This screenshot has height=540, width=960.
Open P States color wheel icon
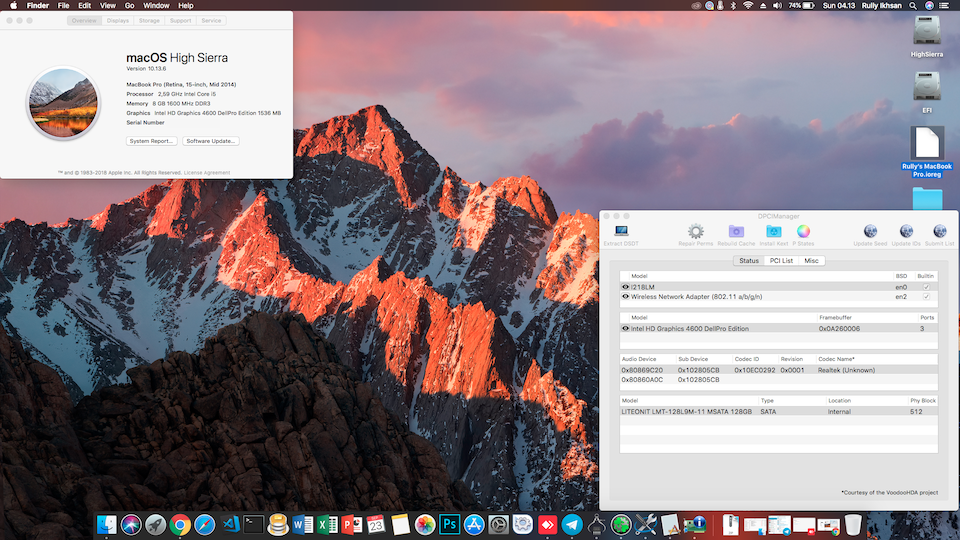[803, 232]
